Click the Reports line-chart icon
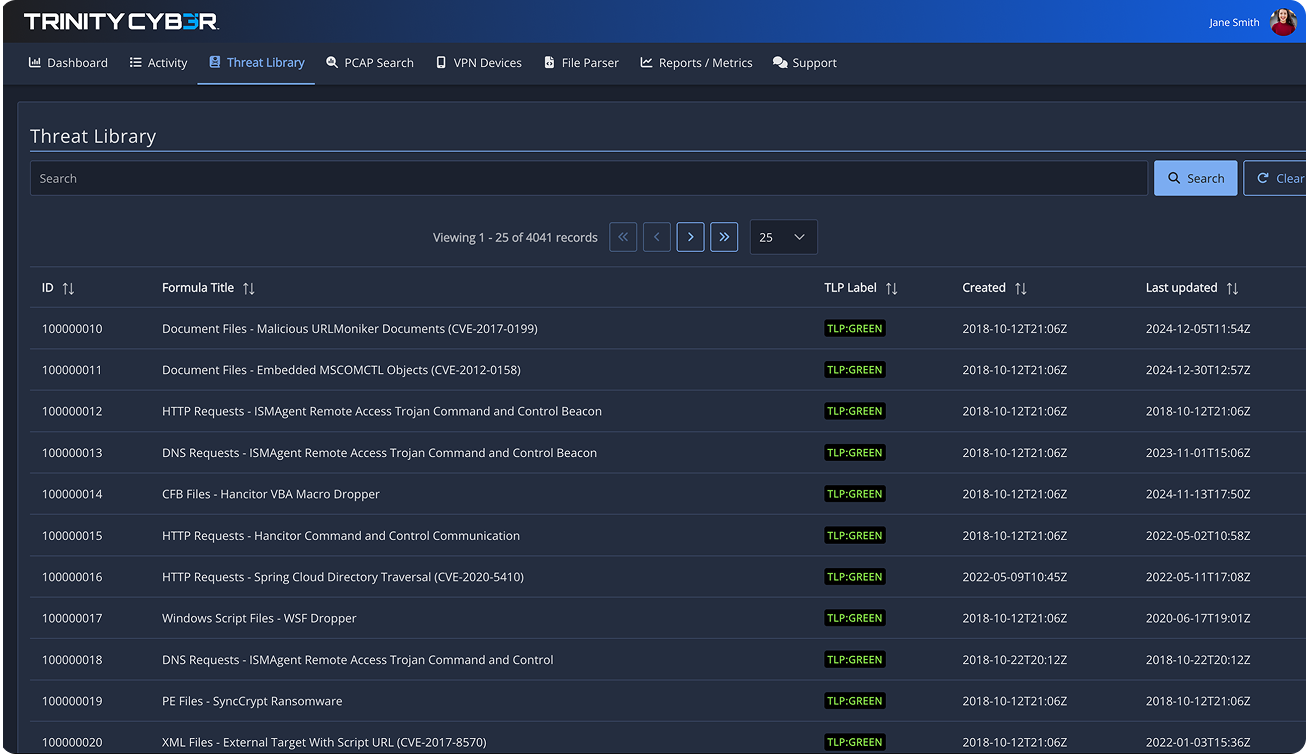This screenshot has height=754, width=1306. click(x=647, y=62)
